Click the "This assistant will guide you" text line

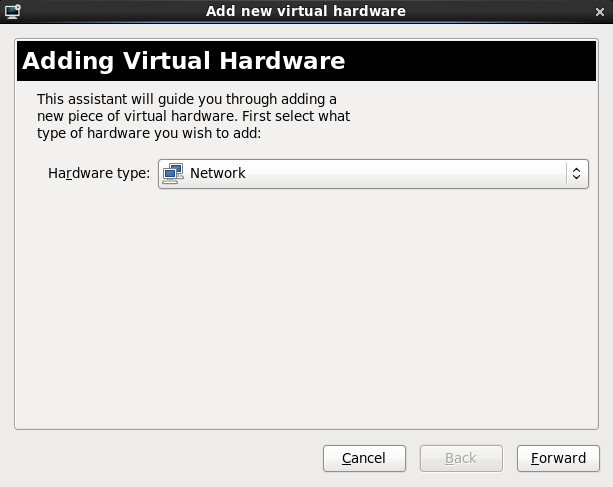187,99
